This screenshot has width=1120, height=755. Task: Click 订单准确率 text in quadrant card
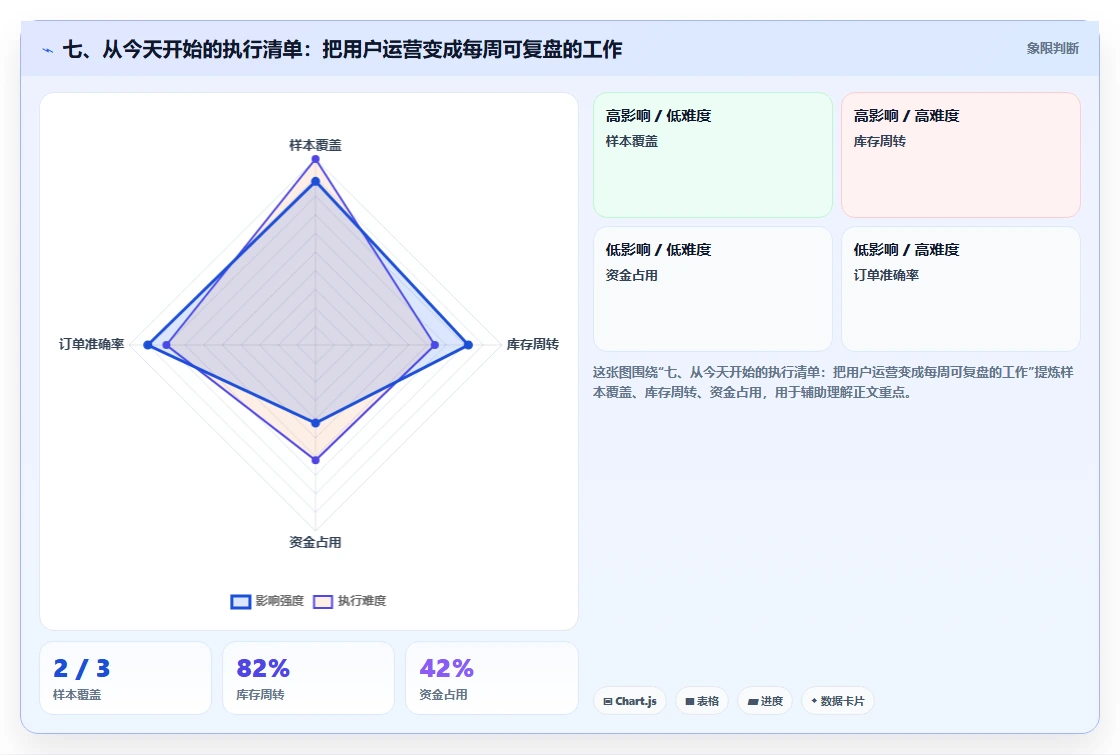tap(886, 275)
